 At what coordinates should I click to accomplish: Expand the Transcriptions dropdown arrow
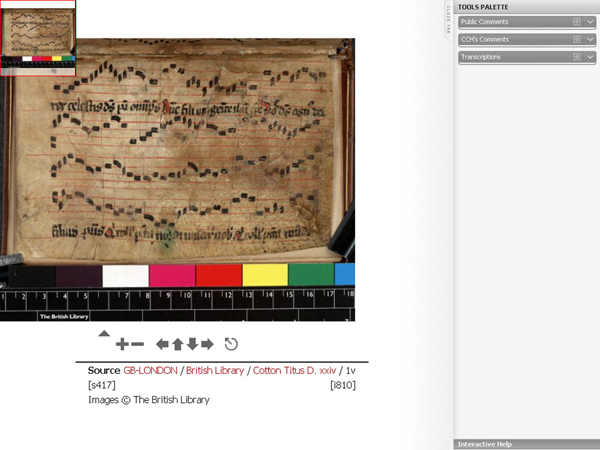click(x=590, y=57)
